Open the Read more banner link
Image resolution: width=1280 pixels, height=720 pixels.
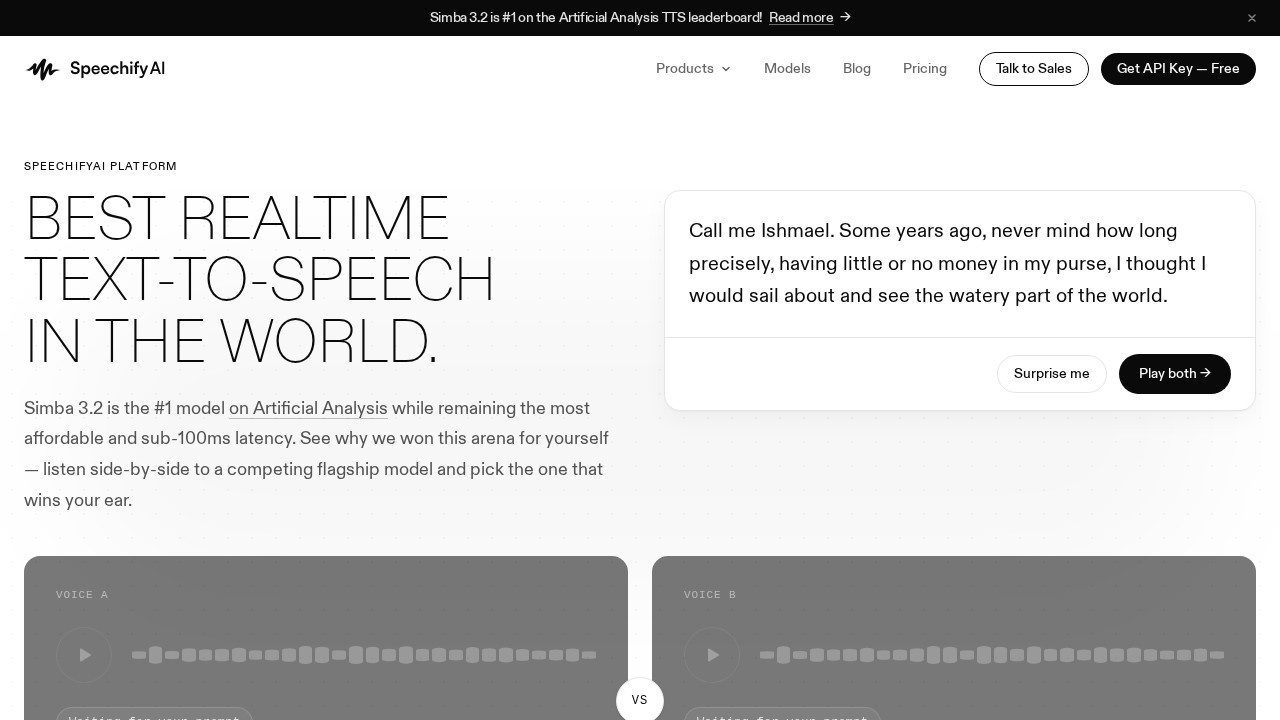tap(810, 17)
